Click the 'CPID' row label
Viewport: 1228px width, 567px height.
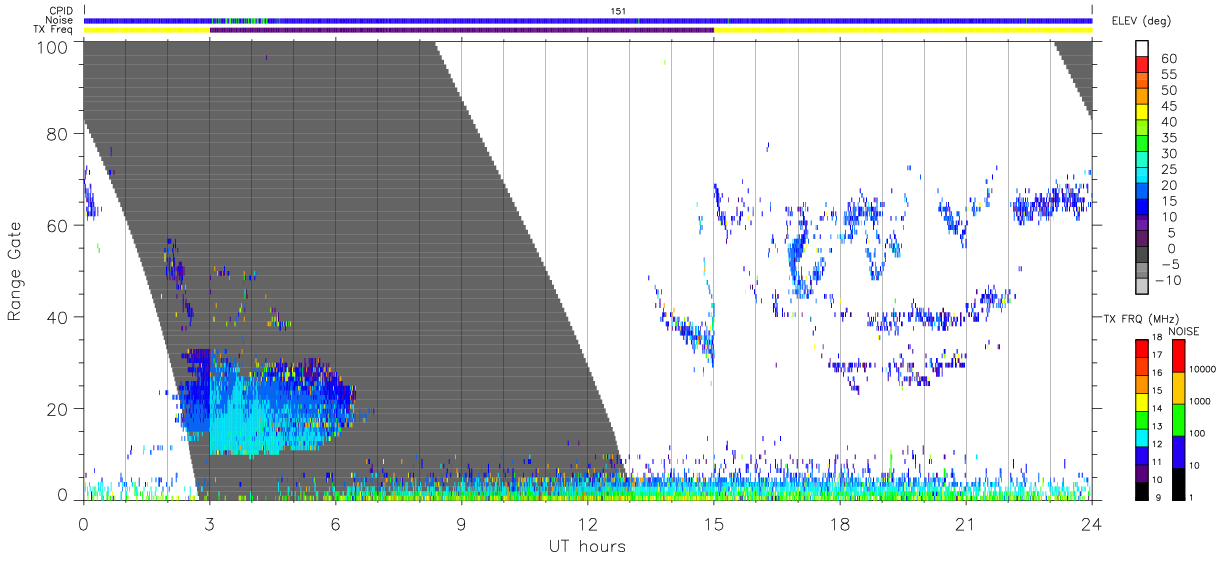coord(61,11)
